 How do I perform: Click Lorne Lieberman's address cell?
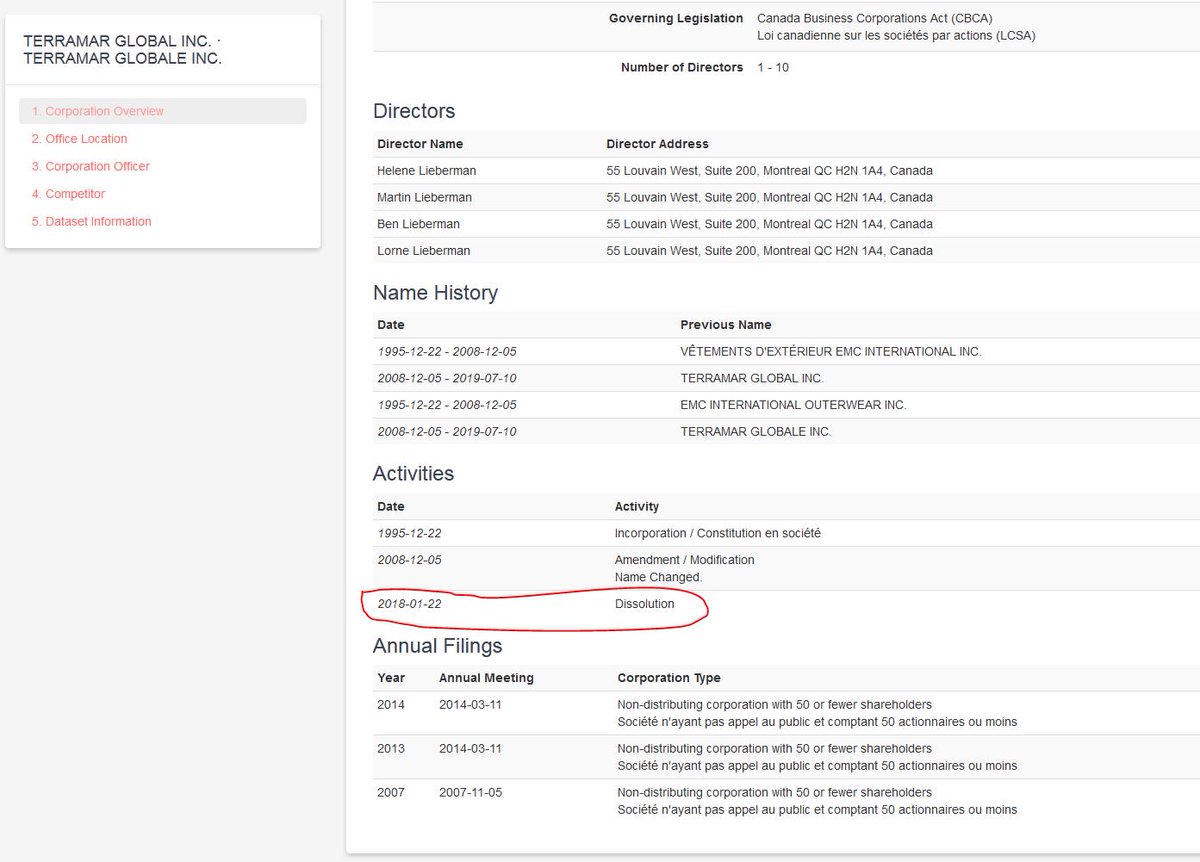769,250
